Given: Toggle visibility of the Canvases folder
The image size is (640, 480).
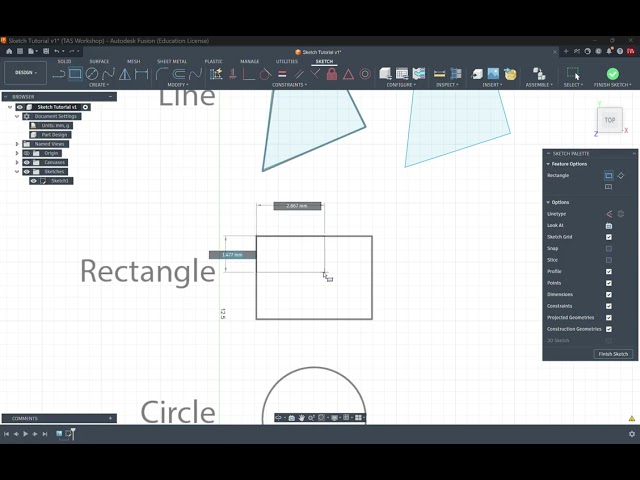Looking at the screenshot, I should coord(27,162).
